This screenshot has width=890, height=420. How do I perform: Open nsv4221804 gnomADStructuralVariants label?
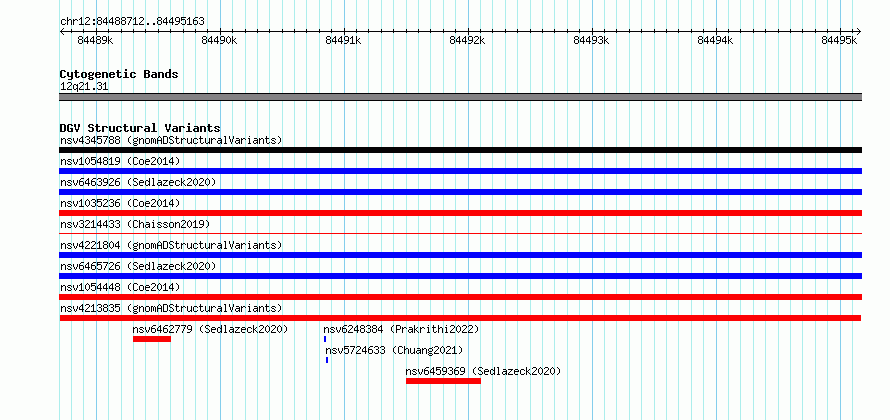[x=171, y=245]
